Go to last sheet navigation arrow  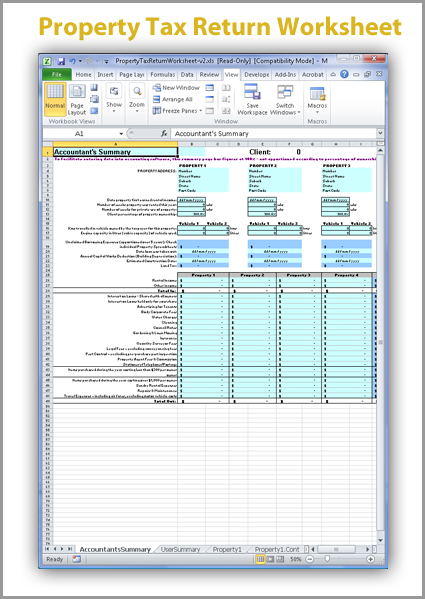(x=70, y=549)
